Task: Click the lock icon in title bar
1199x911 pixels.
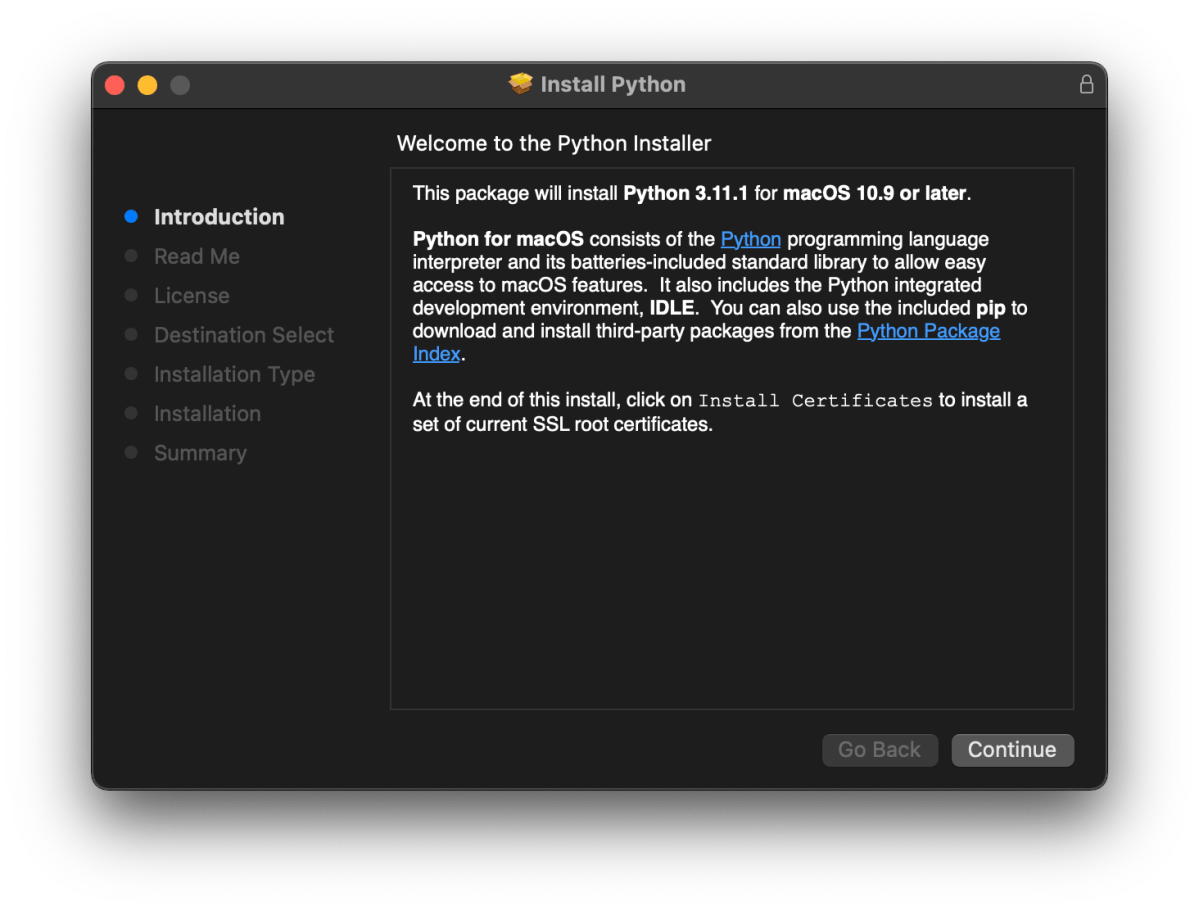Action: point(1086,84)
